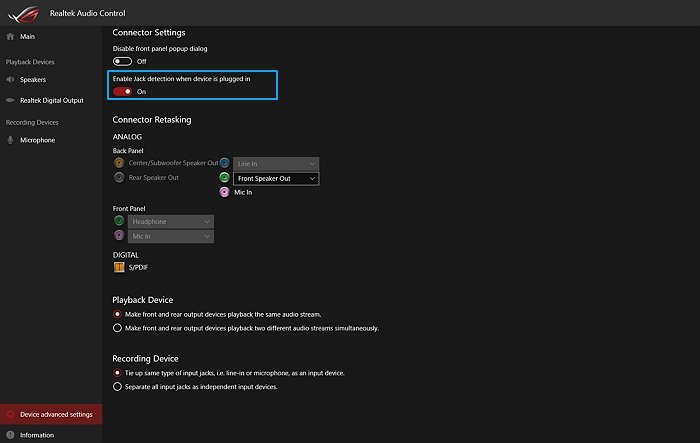The width and height of the screenshot is (700, 443).
Task: Click the Microphone sidebar icon
Action: click(x=10, y=140)
